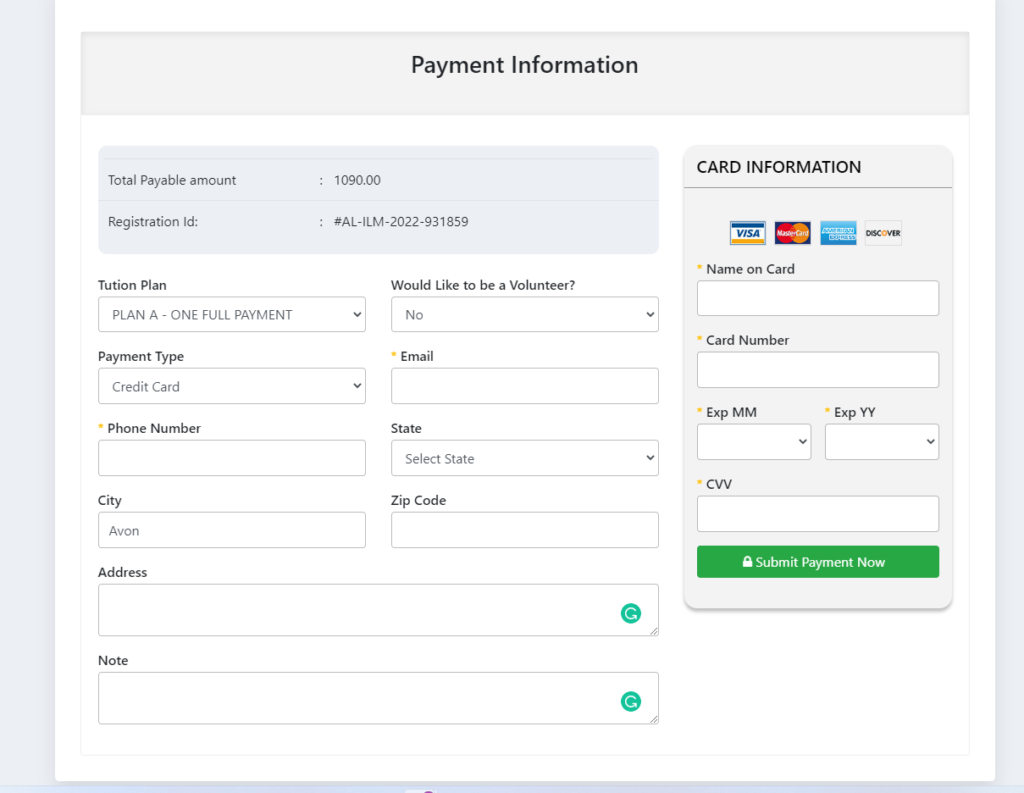Choose a state from Select State
The image size is (1024, 793).
(524, 458)
